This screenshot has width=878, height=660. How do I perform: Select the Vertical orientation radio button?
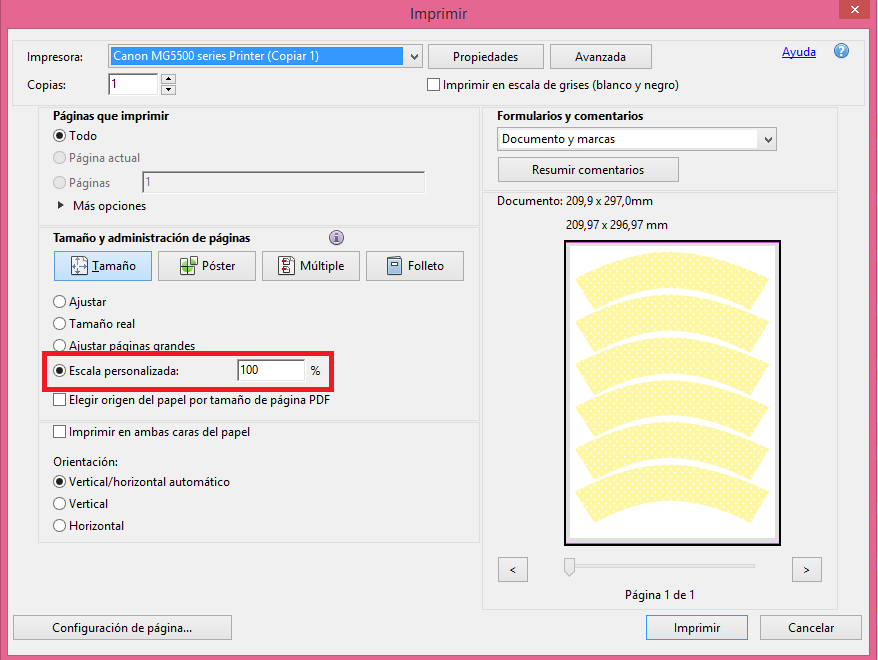59,504
